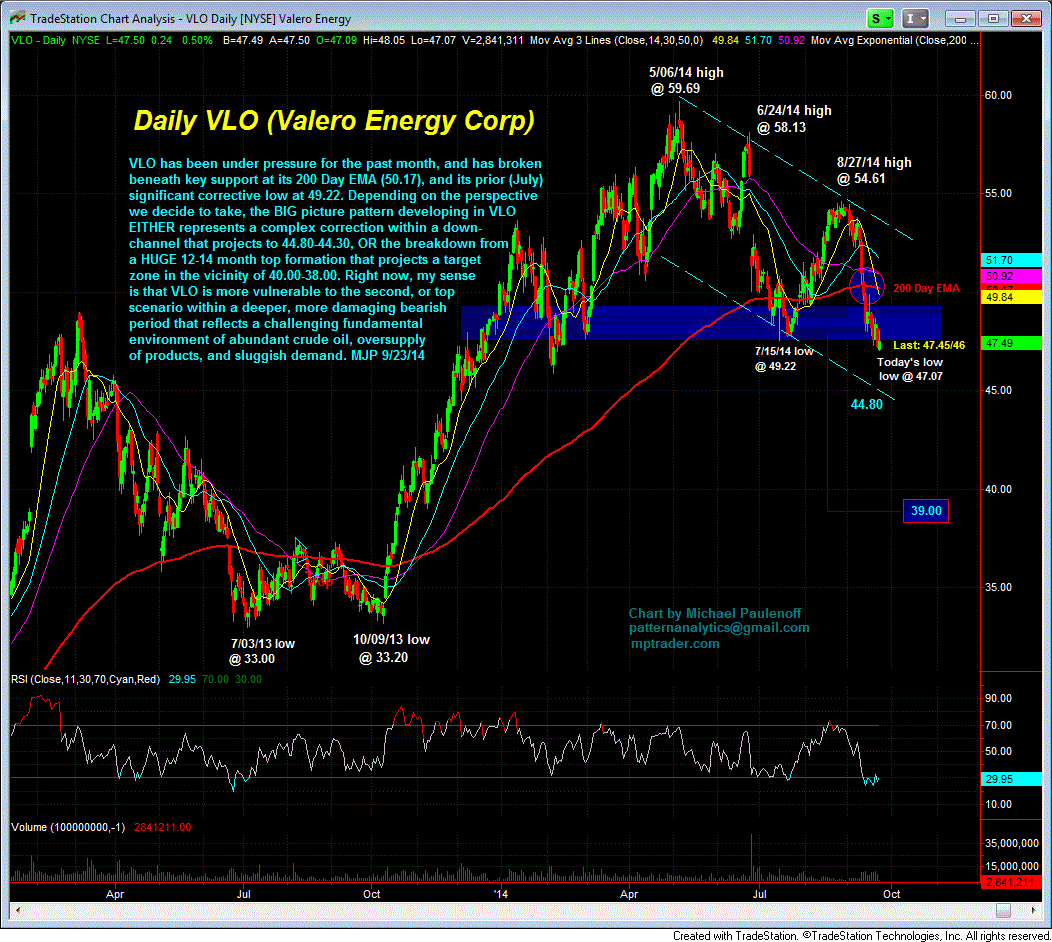Select the 'Daily VLO (Valero Energy Corp)' chart title
The width and height of the screenshot is (1052, 942).
click(x=334, y=121)
